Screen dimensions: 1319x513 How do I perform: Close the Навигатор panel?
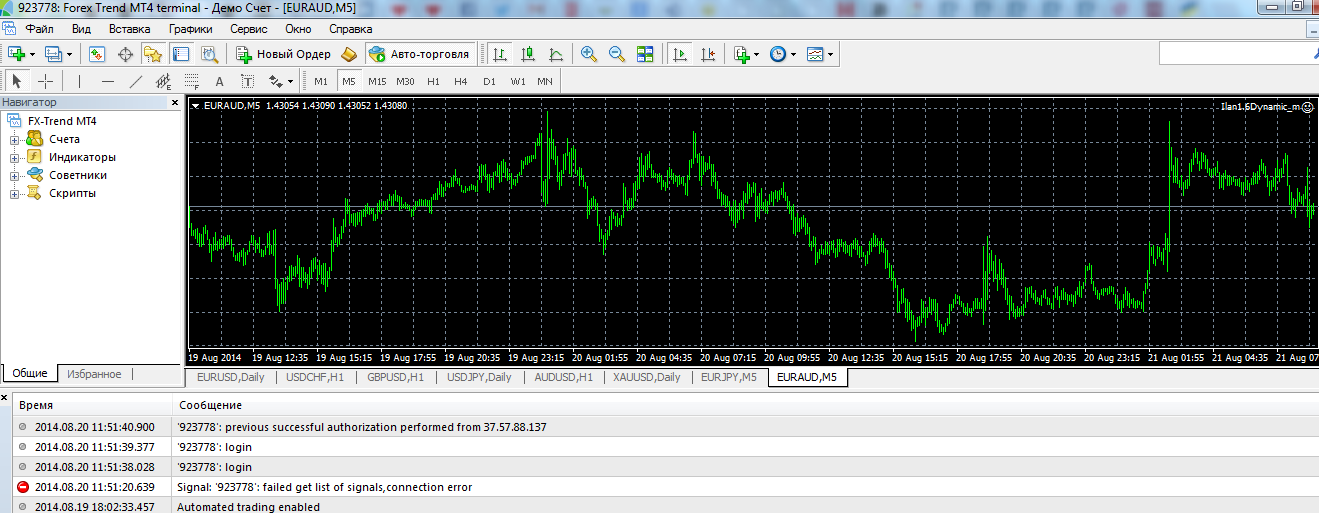pyautogui.click(x=175, y=102)
